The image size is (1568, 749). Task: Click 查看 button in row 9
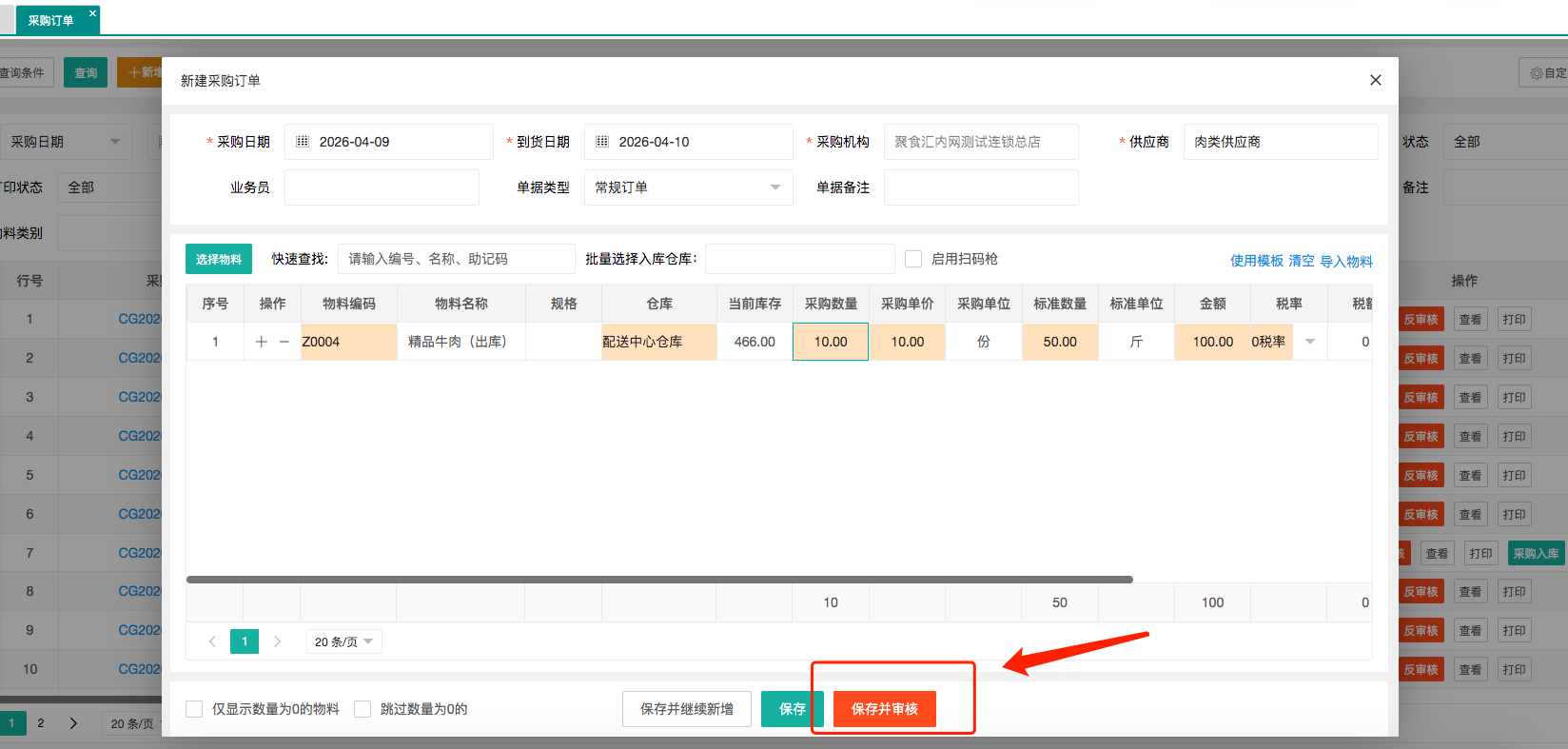[1470, 630]
